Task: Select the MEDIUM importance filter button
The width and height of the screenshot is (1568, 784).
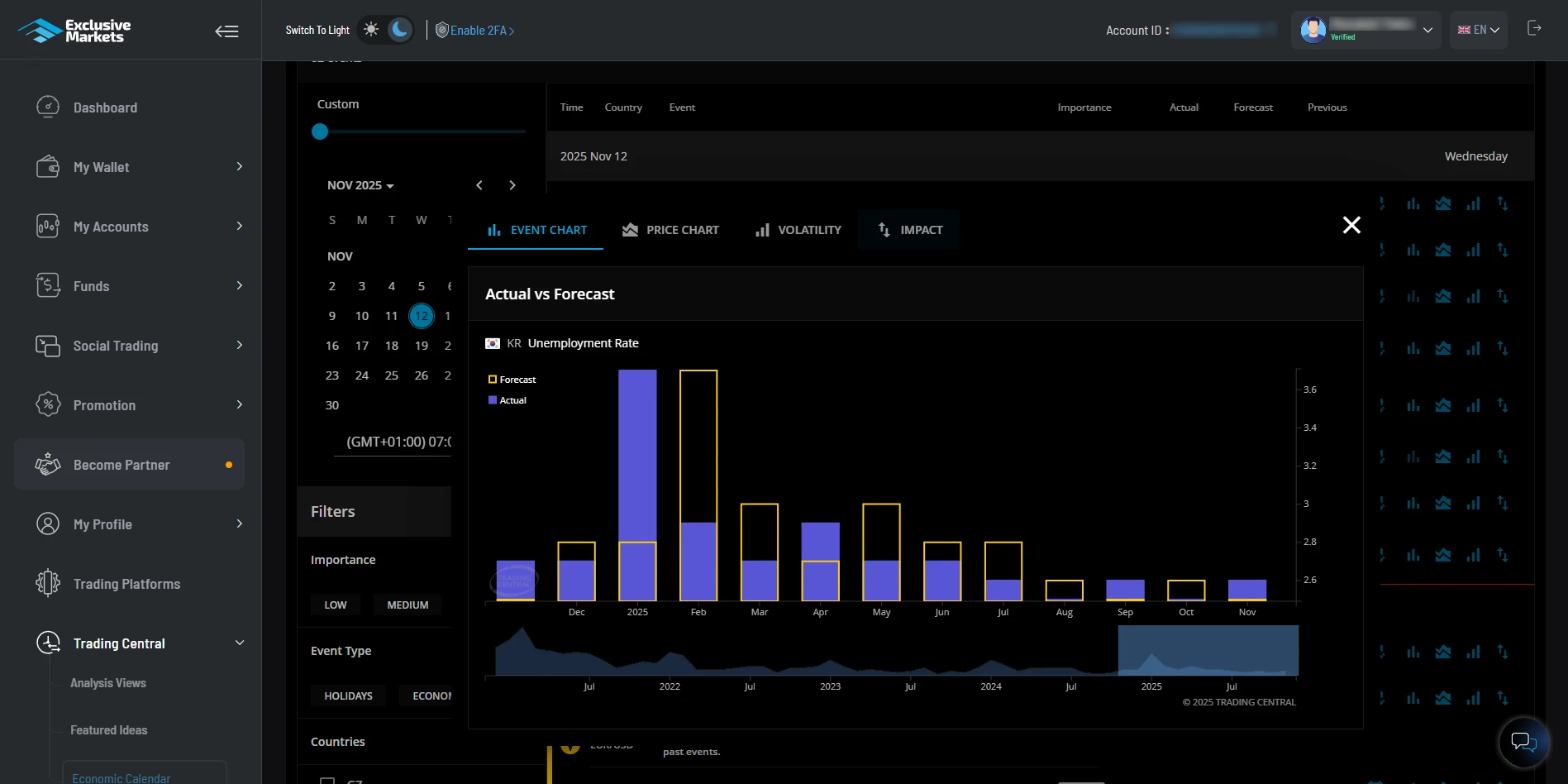Action: point(407,605)
